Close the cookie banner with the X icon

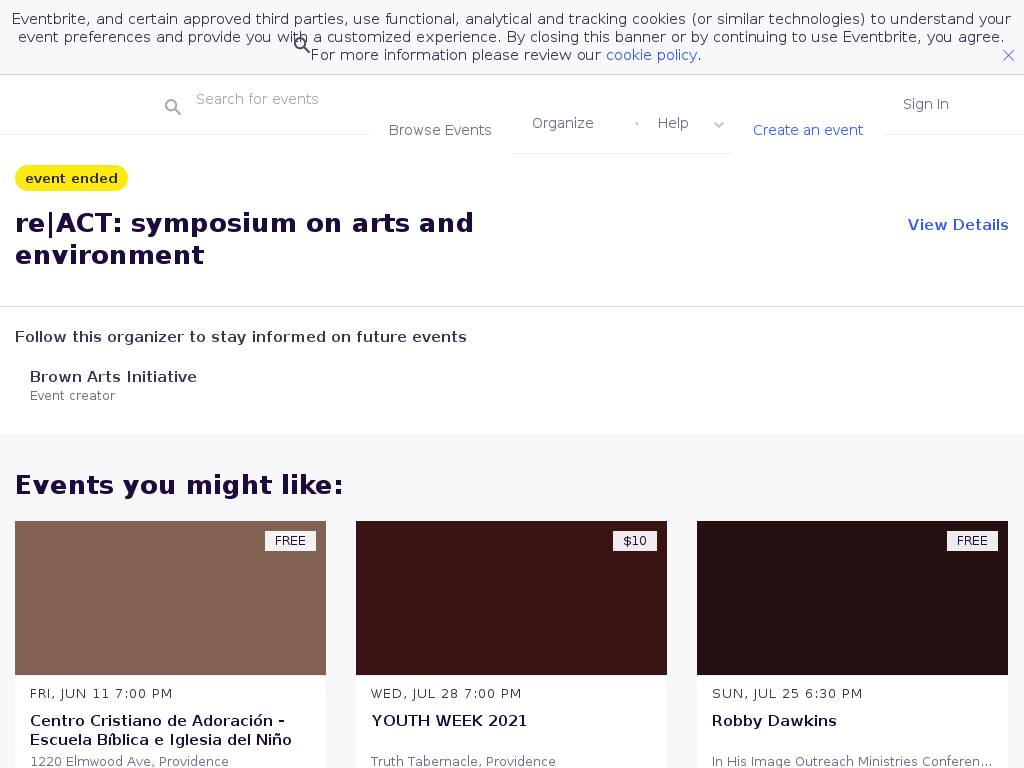pyautogui.click(x=1008, y=56)
